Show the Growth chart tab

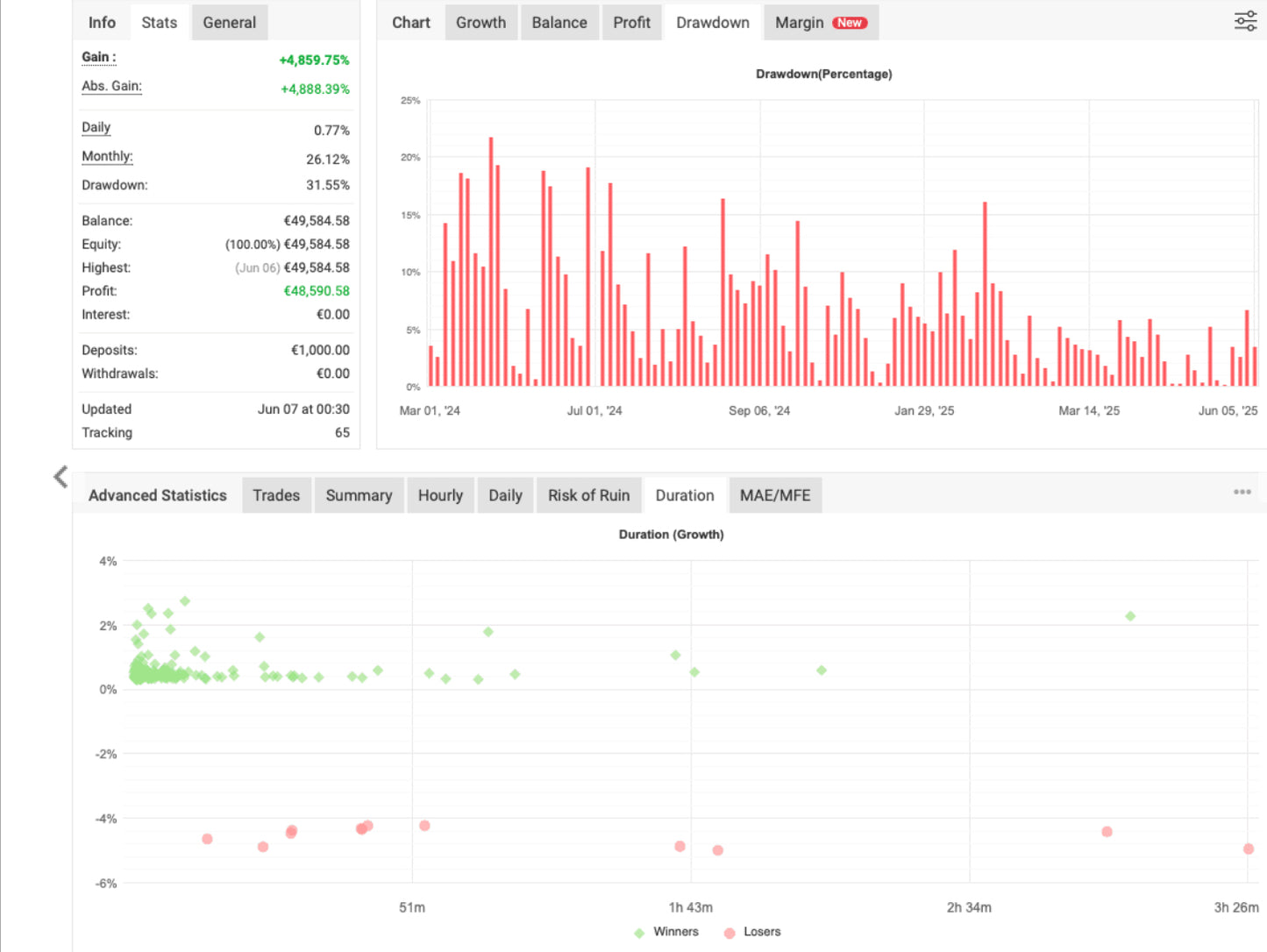coord(480,23)
